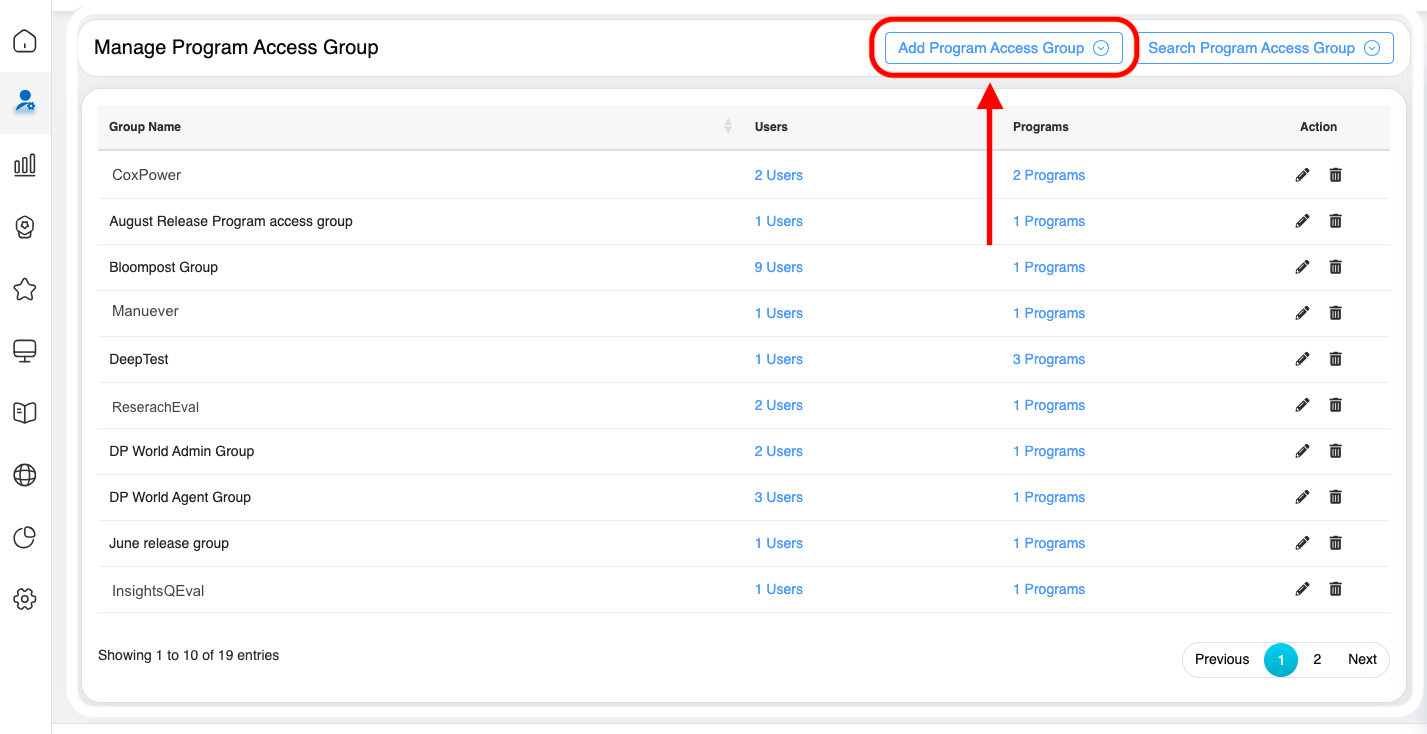Expand Add Program Access Group dropdown
Viewport: 1427px width, 734px height.
pos(1003,48)
